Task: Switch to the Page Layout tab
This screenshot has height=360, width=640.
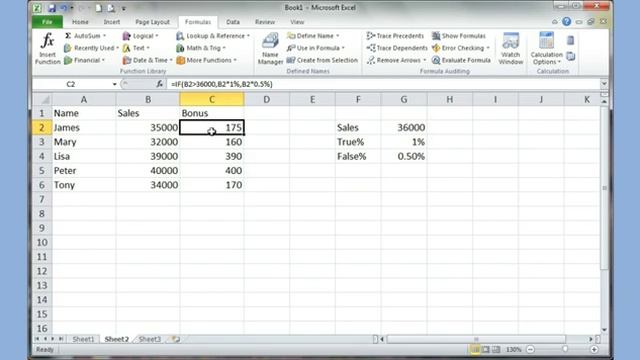Action: (152, 22)
